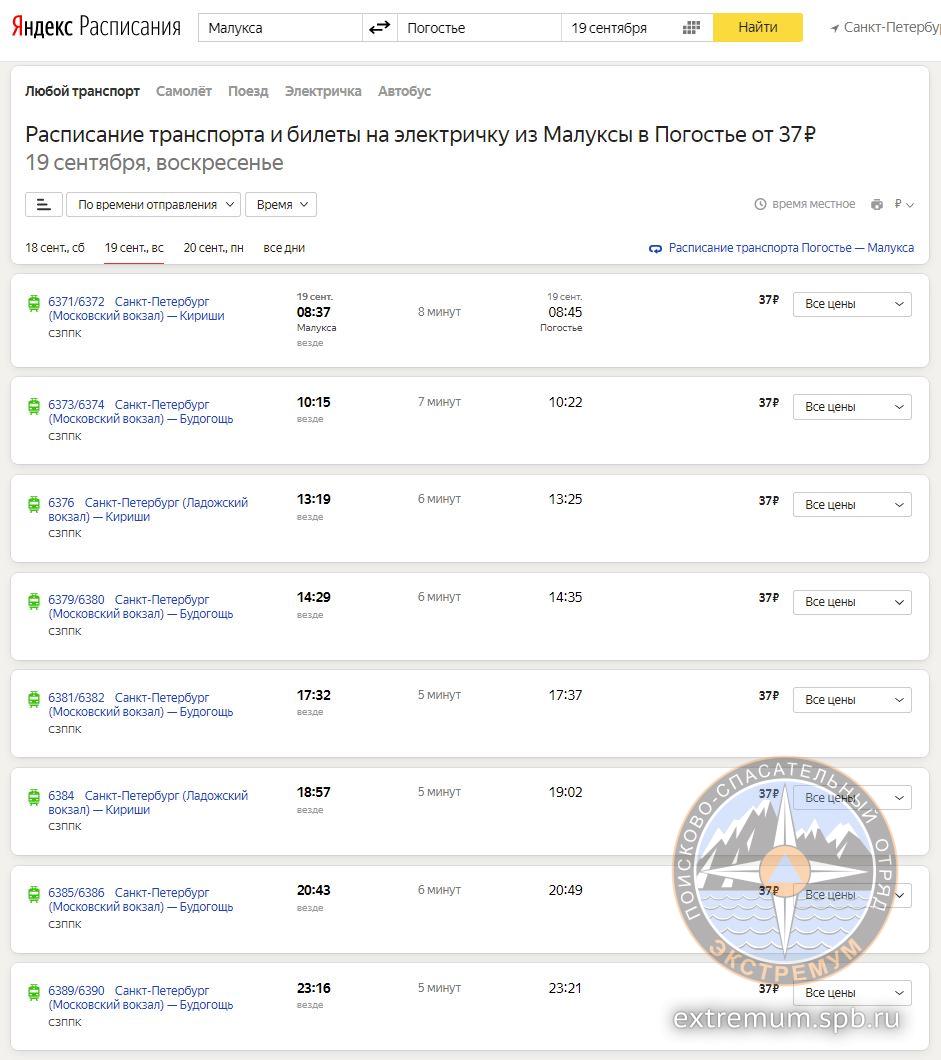941x1060 pixels.
Task: Click the departure field containing Малукса
Action: coord(280,28)
